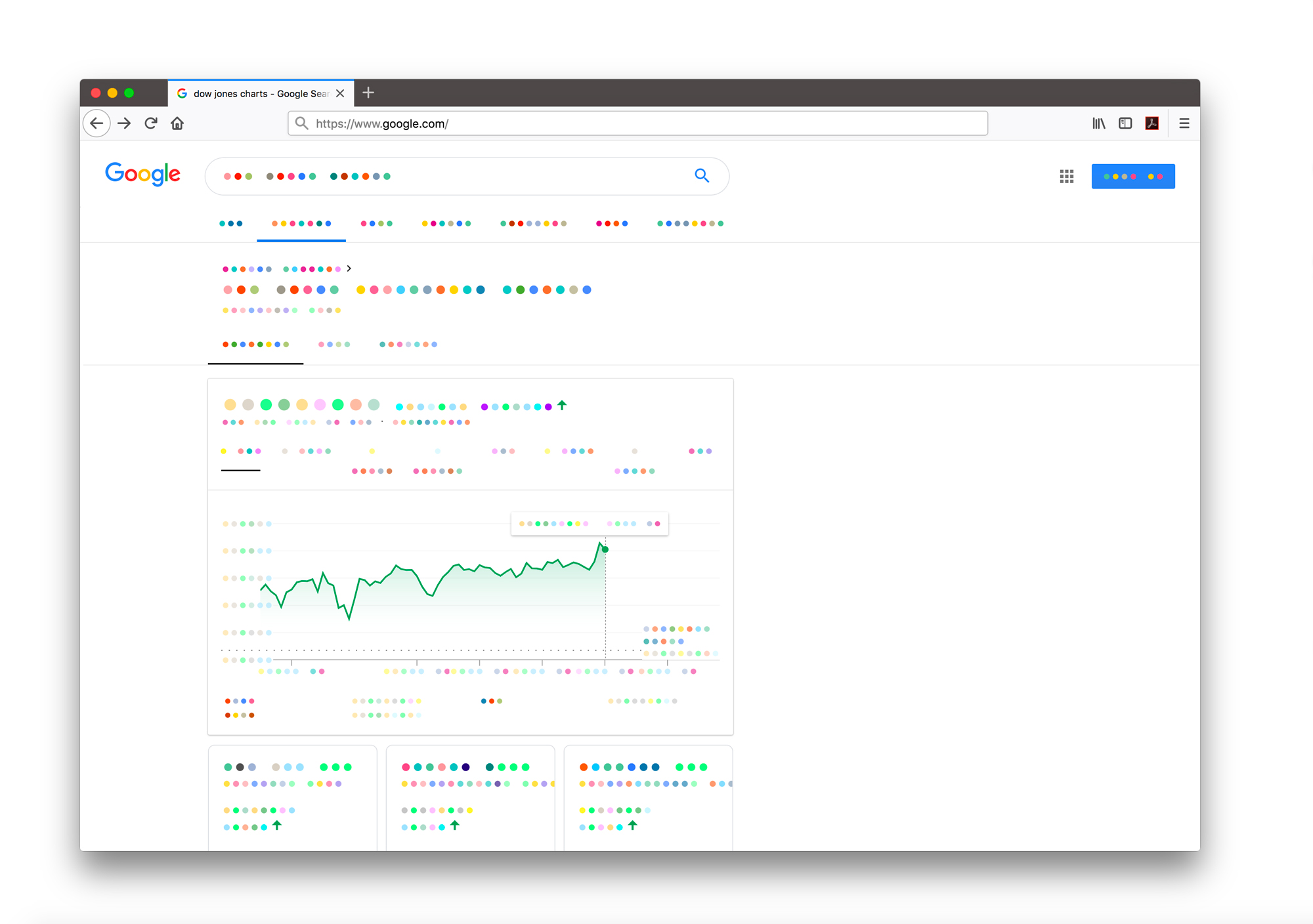Expand the breadcrumb chevron above the result title
1313x924 pixels.
(x=349, y=268)
